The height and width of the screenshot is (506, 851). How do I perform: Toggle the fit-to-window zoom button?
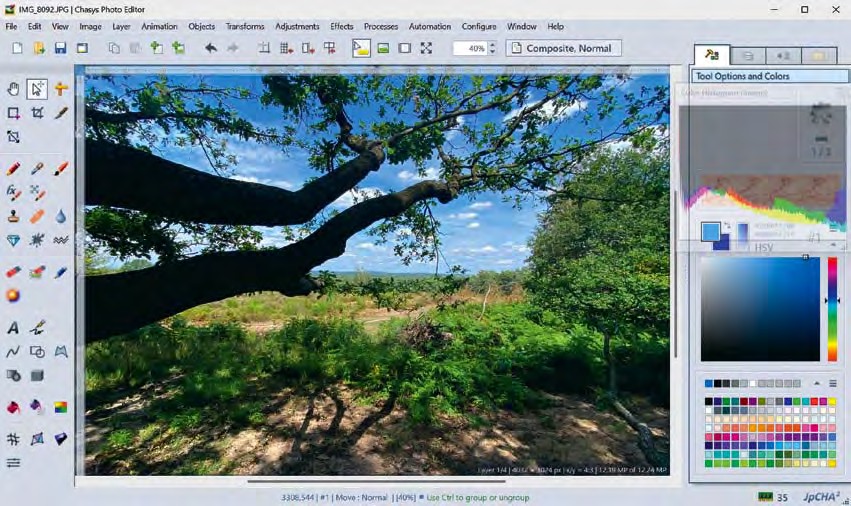426,48
